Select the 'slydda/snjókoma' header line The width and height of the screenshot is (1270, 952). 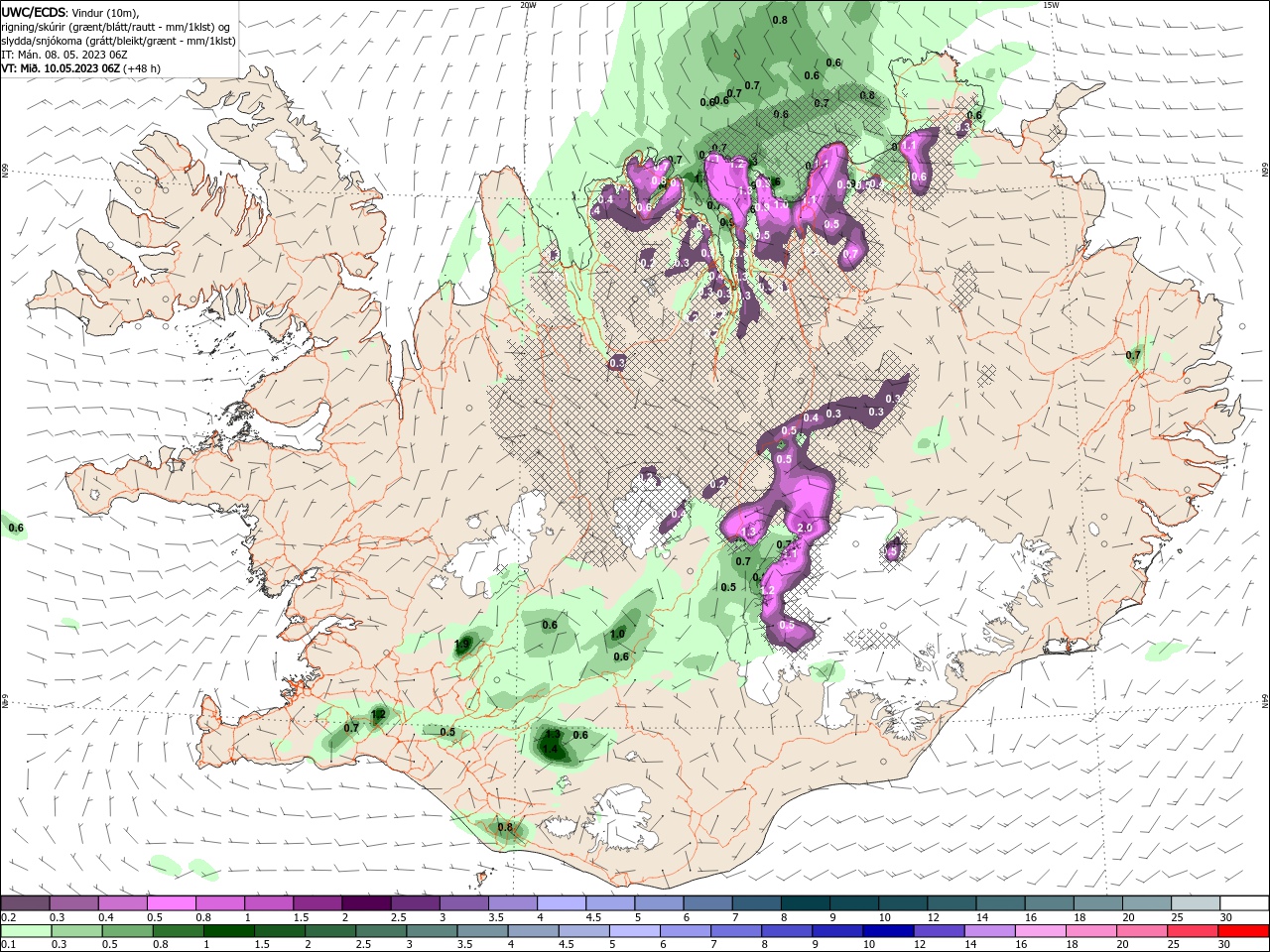119,41
